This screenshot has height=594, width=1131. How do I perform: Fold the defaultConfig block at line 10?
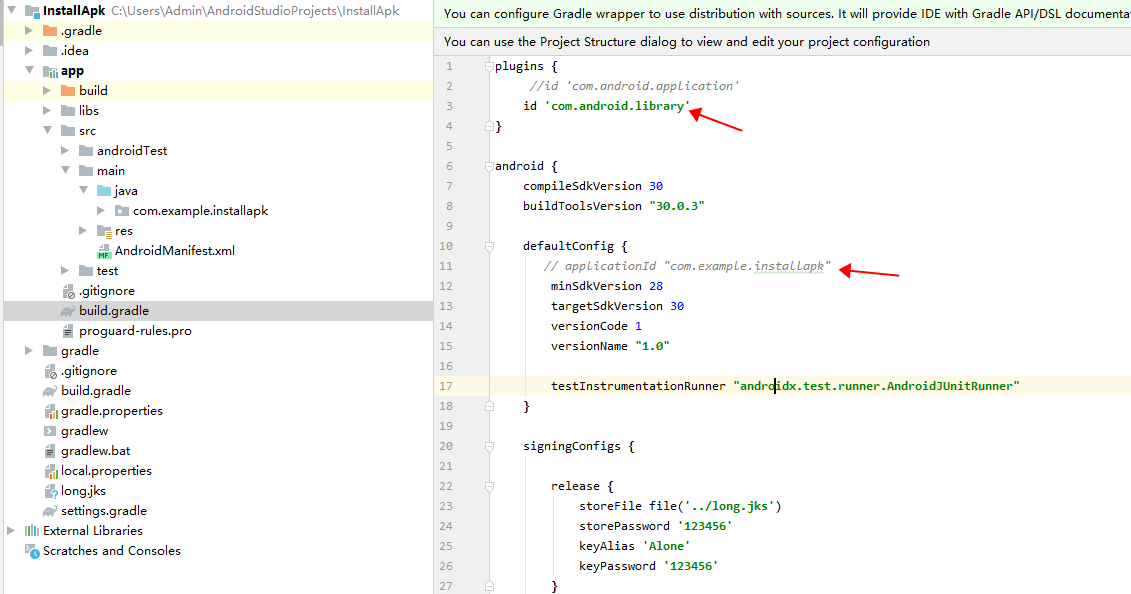coord(489,247)
